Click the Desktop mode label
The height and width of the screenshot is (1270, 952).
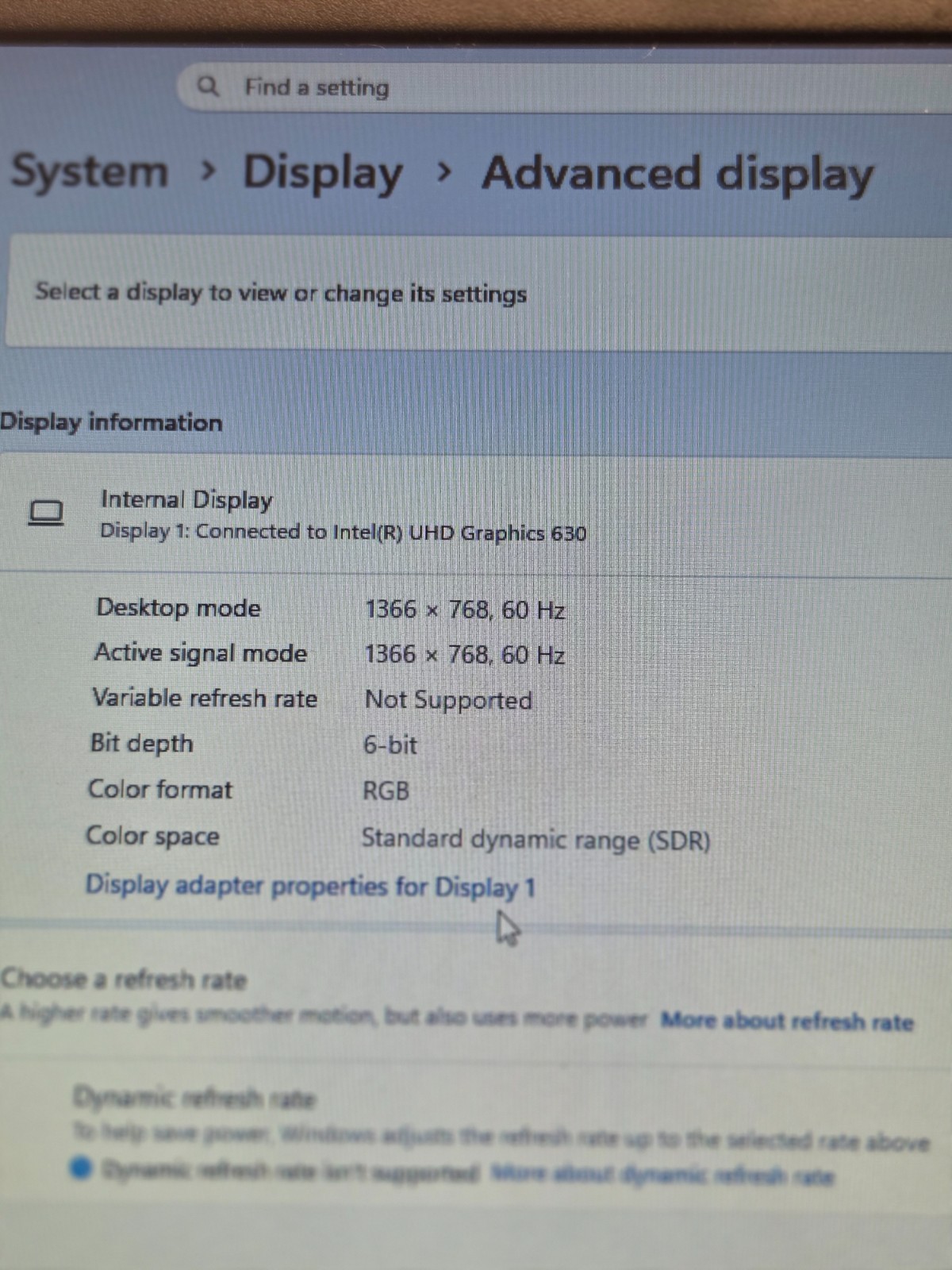[x=178, y=608]
